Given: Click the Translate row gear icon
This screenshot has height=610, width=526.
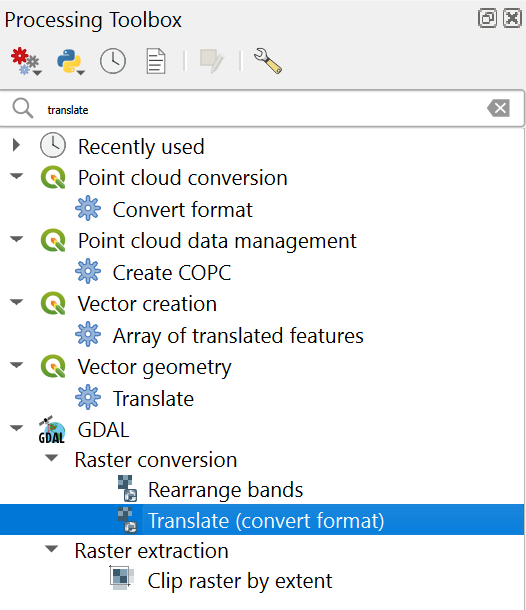Looking at the screenshot, I should click(88, 397).
